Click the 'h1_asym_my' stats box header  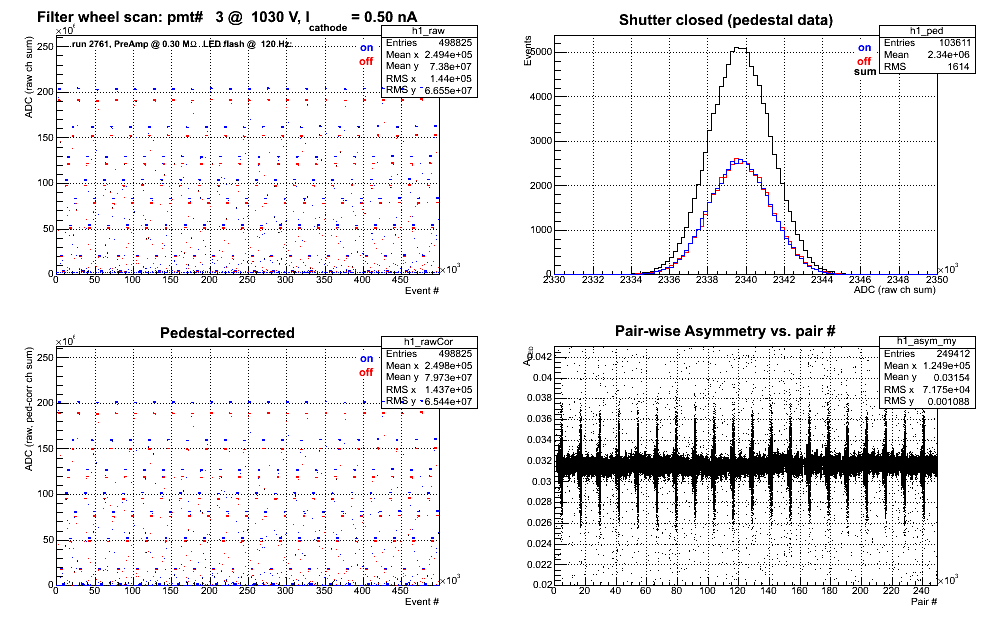[927, 341]
